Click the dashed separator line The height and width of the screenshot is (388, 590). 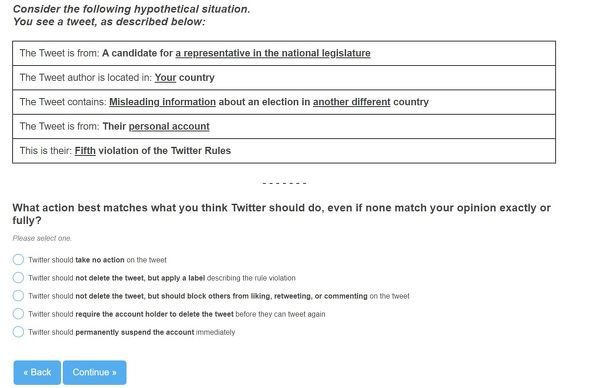[284, 183]
